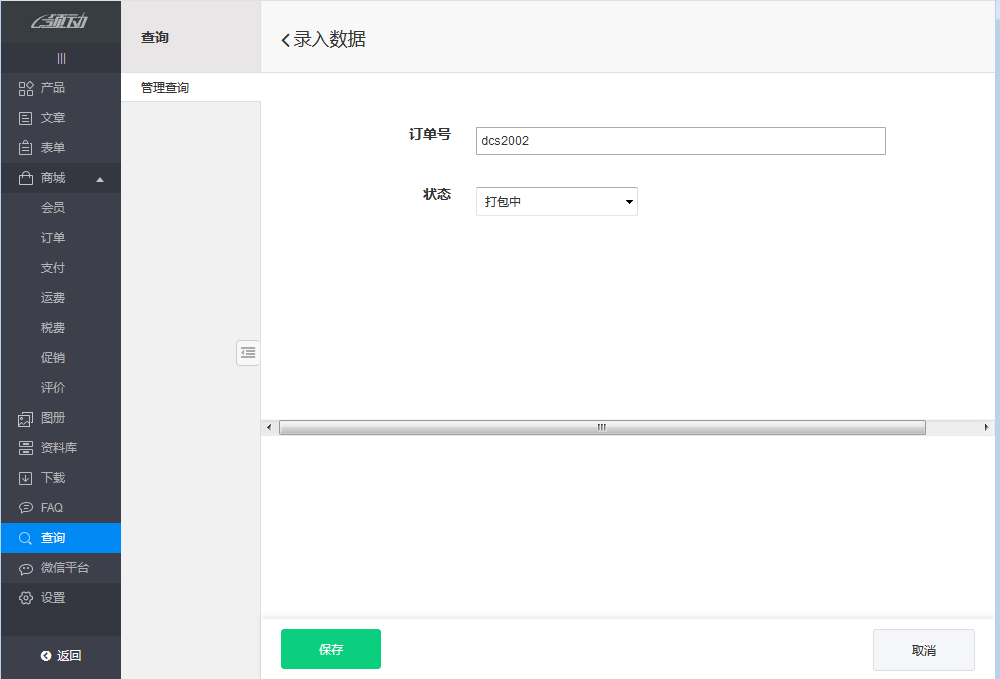Open the 状态 dropdown showing 打包中
Viewport: 1000px width, 679px height.
[x=556, y=201]
